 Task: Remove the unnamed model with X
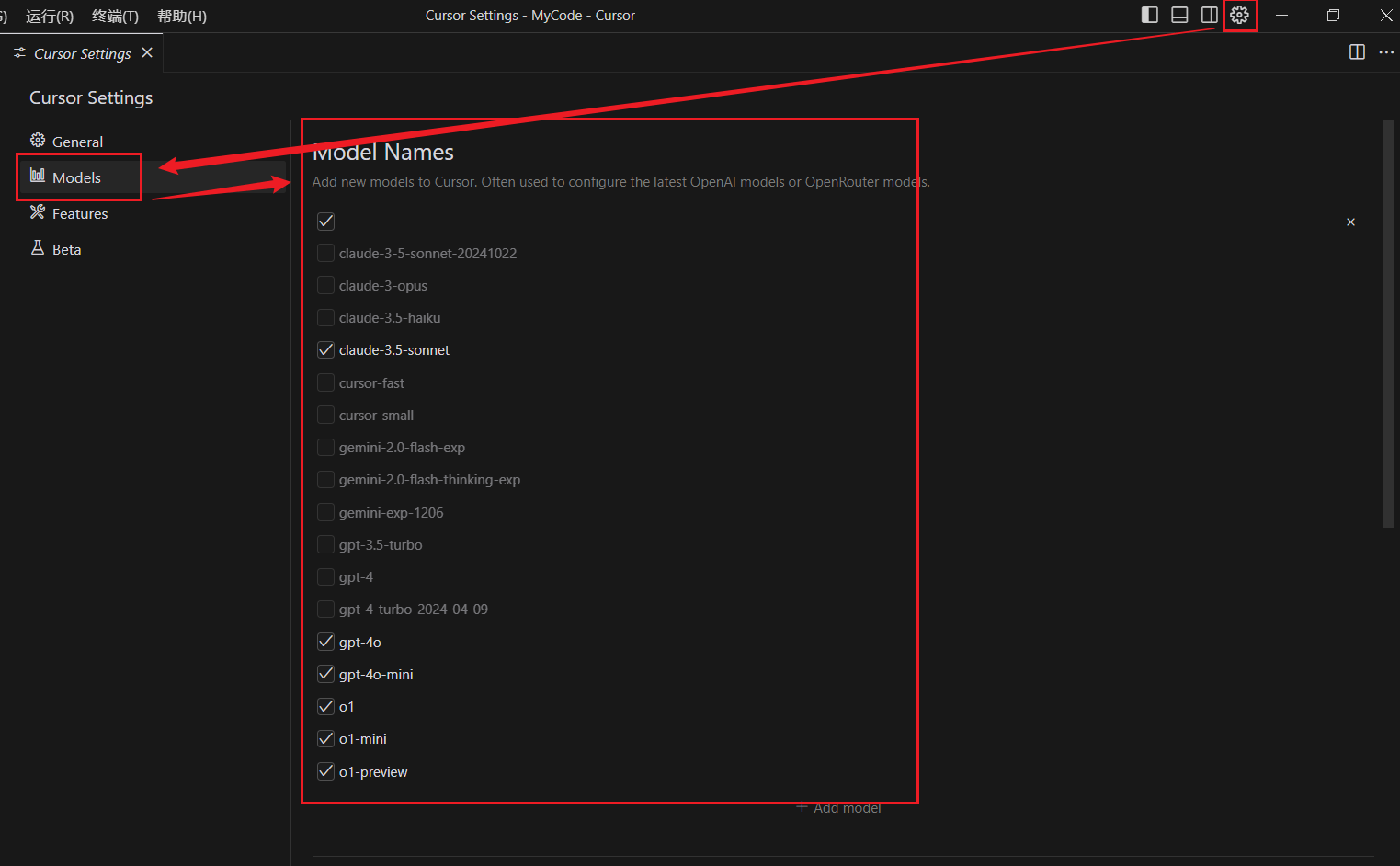[1350, 222]
